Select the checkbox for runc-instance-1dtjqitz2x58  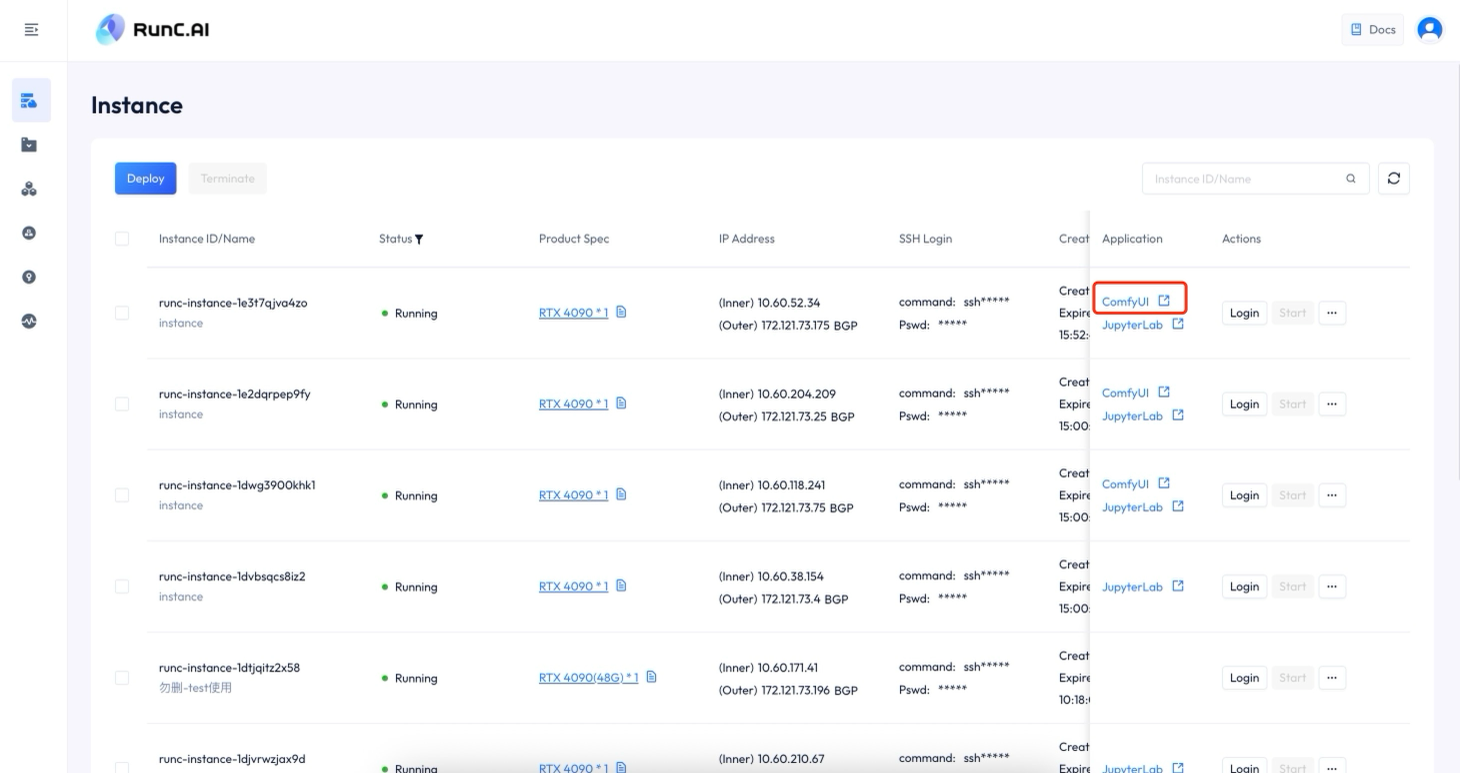(122, 678)
